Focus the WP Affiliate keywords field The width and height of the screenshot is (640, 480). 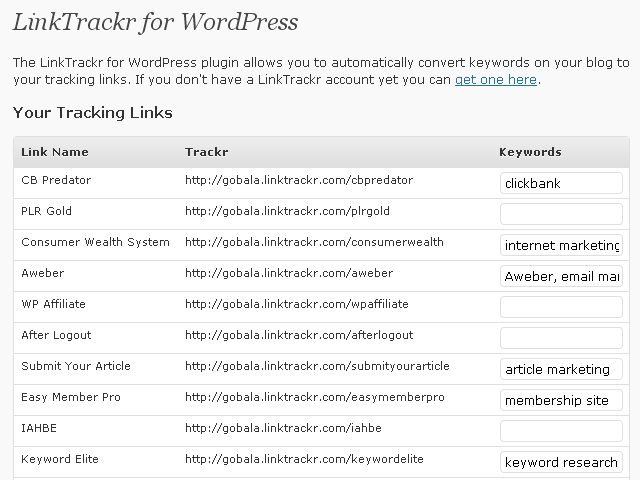click(561, 307)
